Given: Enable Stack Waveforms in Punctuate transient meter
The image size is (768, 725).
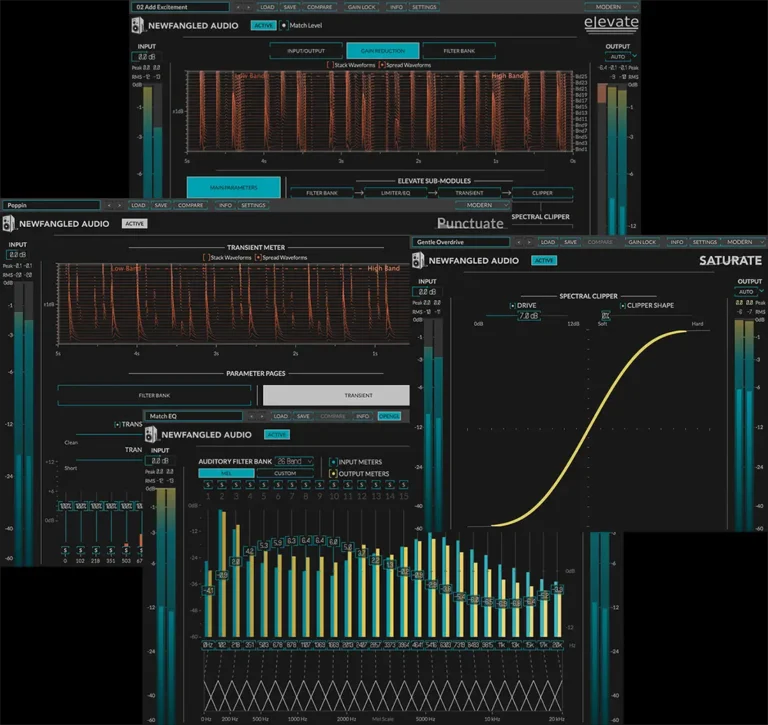Looking at the screenshot, I should 206,257.
